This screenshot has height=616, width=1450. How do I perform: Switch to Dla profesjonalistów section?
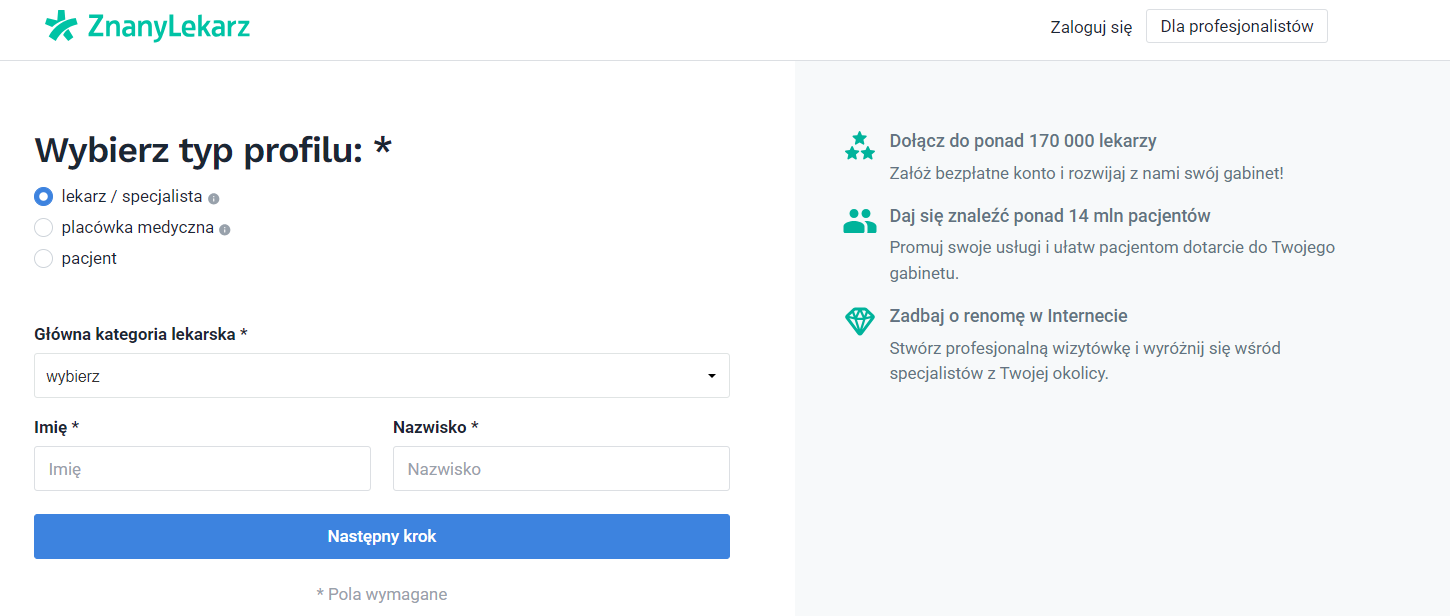point(1236,25)
